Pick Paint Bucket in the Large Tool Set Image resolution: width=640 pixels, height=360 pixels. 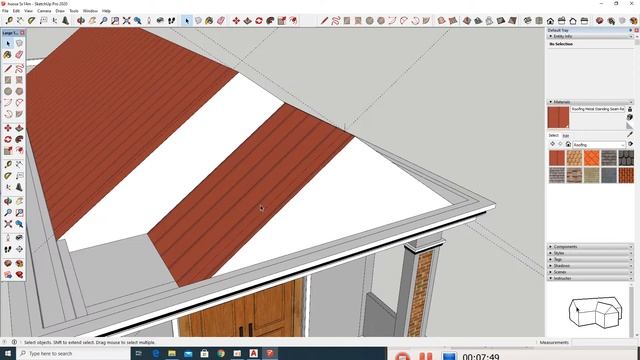coord(8,55)
